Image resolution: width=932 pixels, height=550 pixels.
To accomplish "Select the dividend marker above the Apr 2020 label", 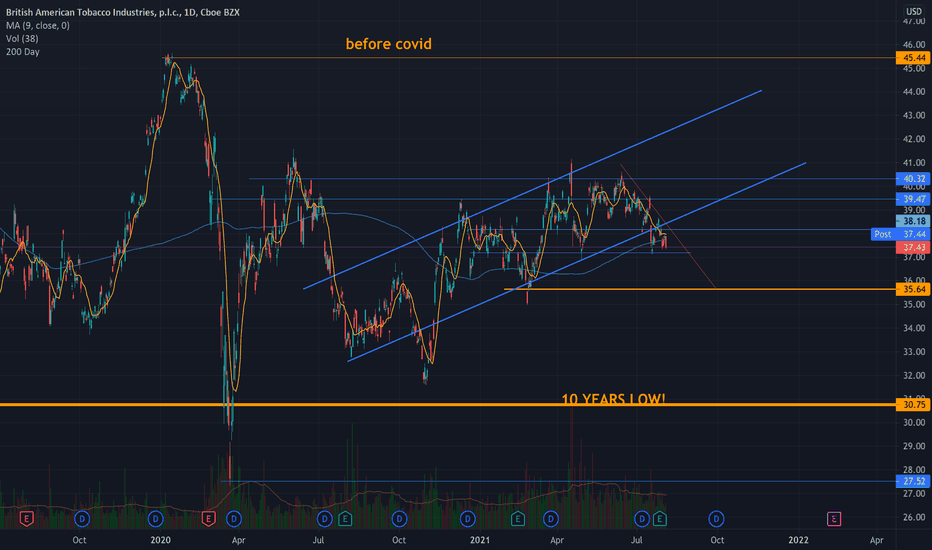I will 234,519.
